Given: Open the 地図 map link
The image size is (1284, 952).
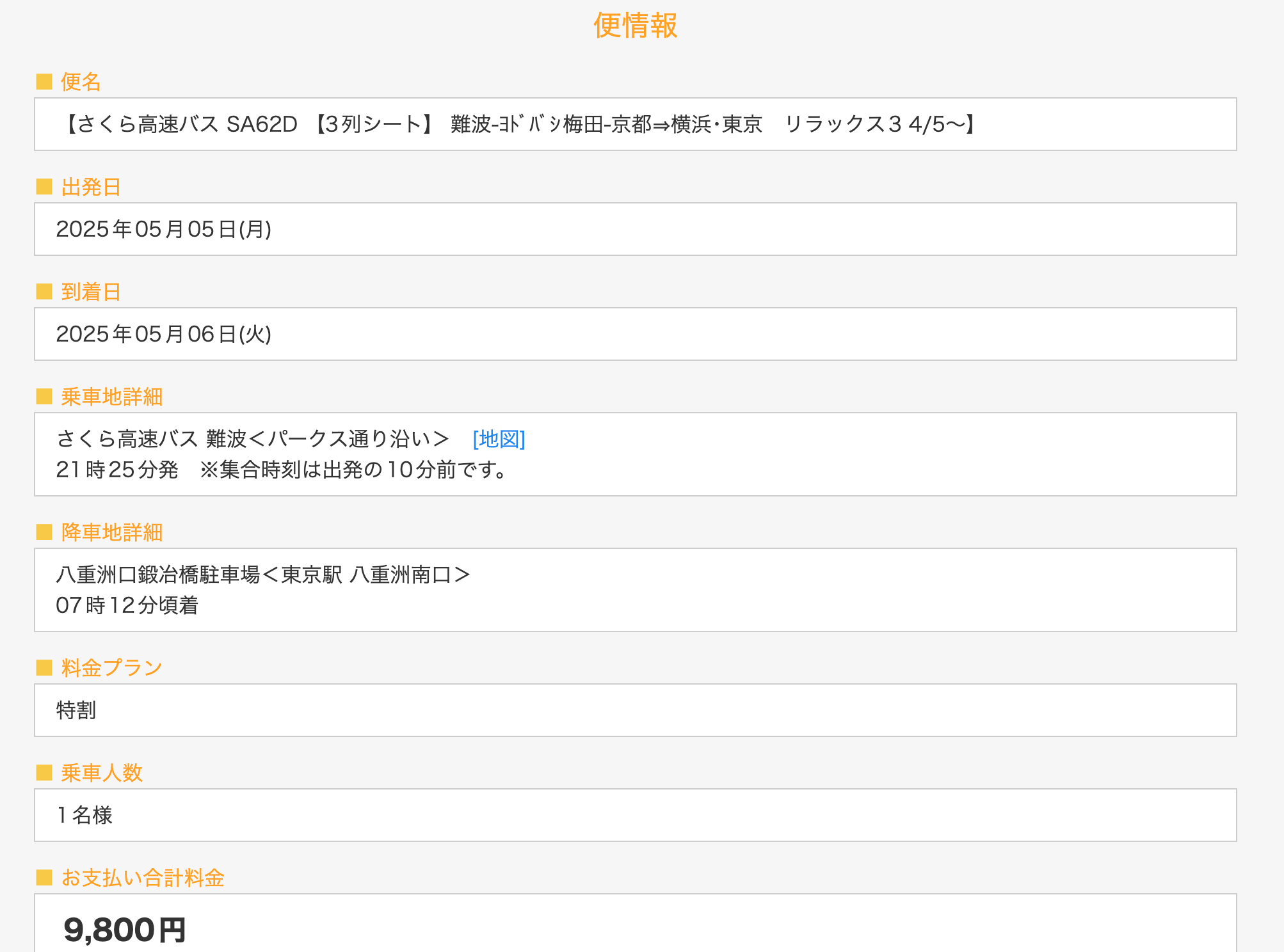Looking at the screenshot, I should (x=499, y=439).
